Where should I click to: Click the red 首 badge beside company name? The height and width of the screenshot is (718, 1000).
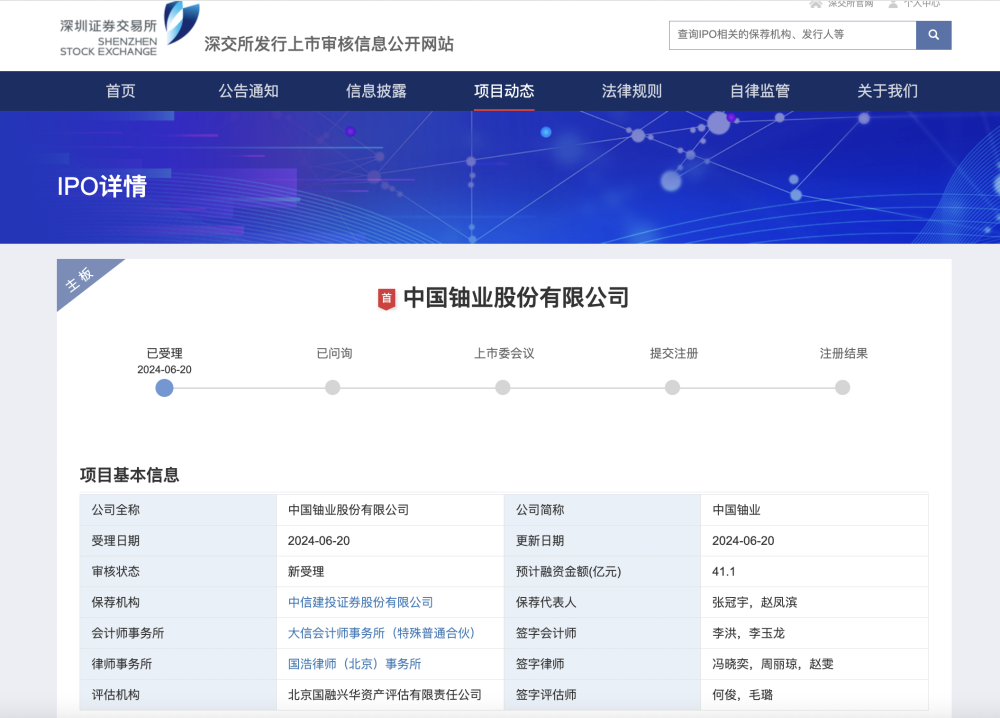coord(386,298)
